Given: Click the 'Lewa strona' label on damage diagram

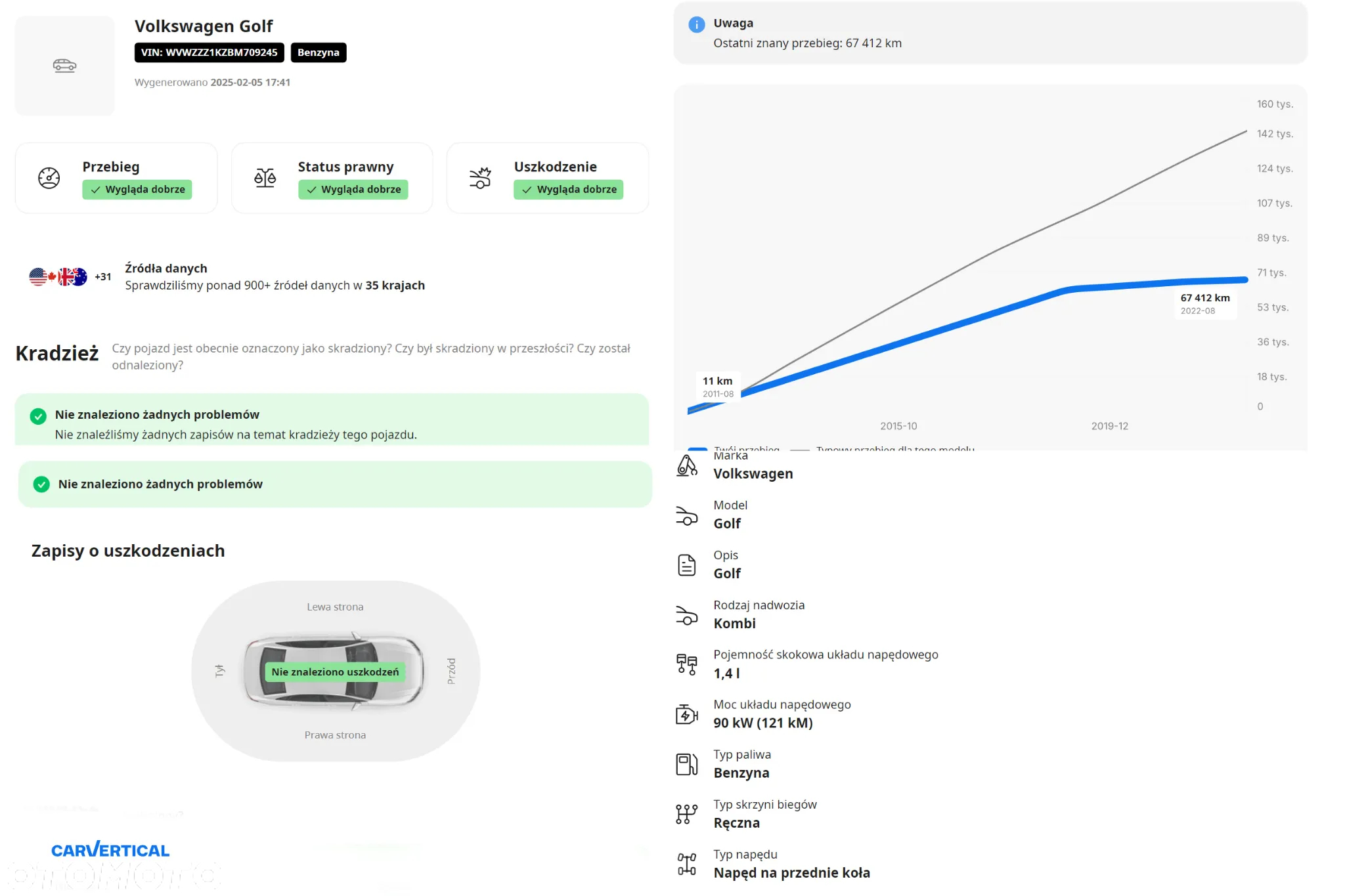Looking at the screenshot, I should pos(335,607).
